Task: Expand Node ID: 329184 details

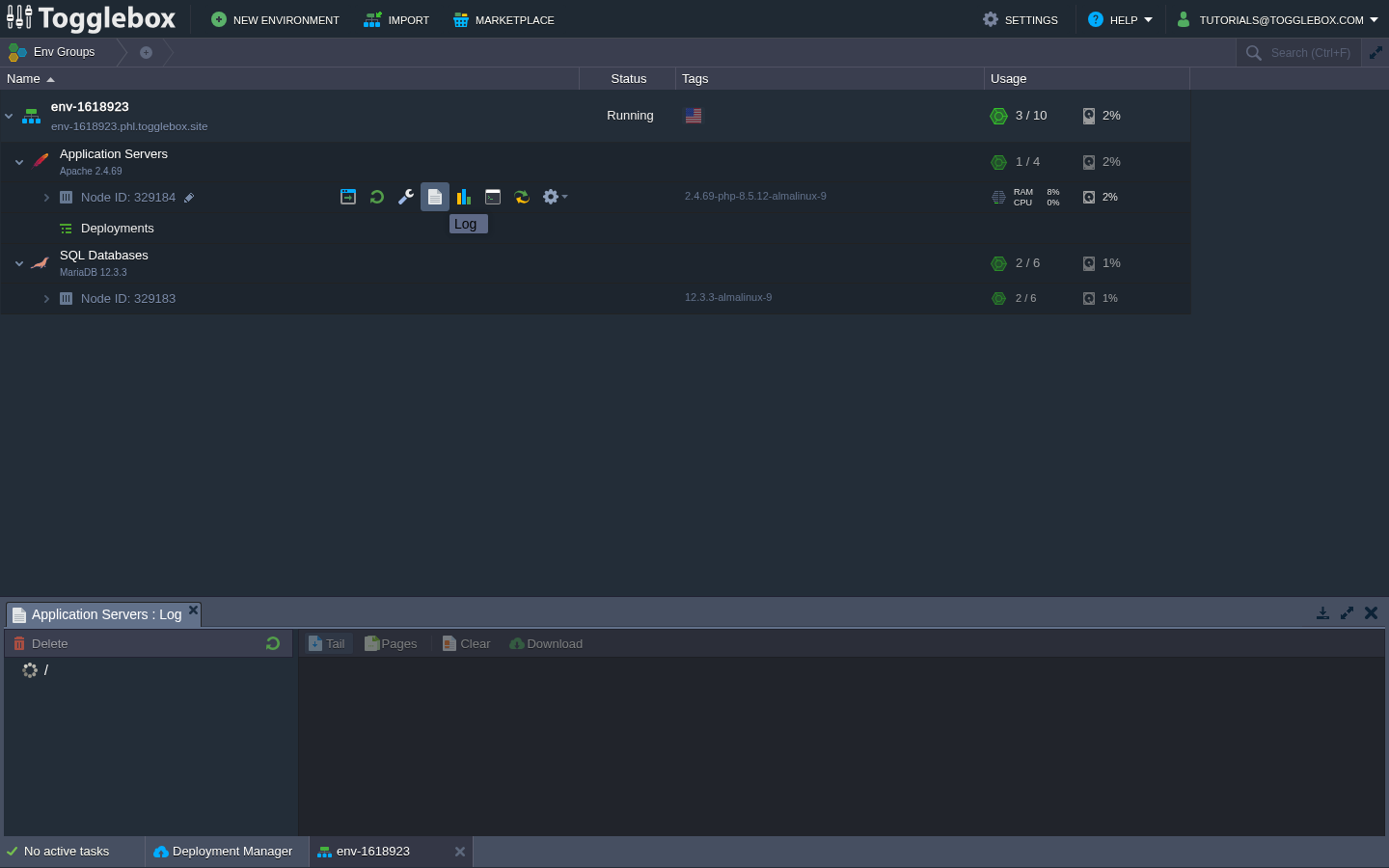Action: pyautogui.click(x=46, y=198)
